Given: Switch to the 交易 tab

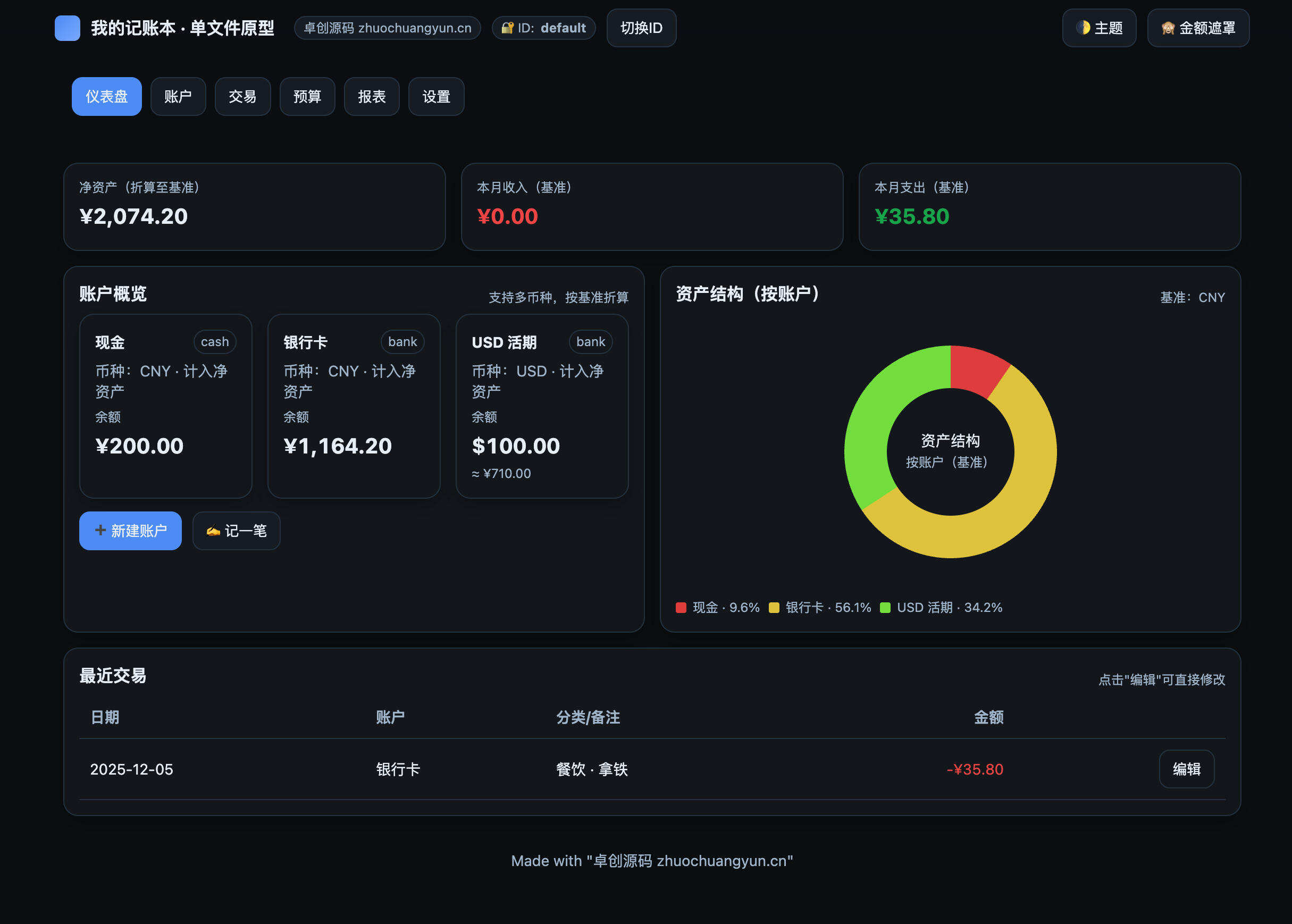Looking at the screenshot, I should (242, 96).
